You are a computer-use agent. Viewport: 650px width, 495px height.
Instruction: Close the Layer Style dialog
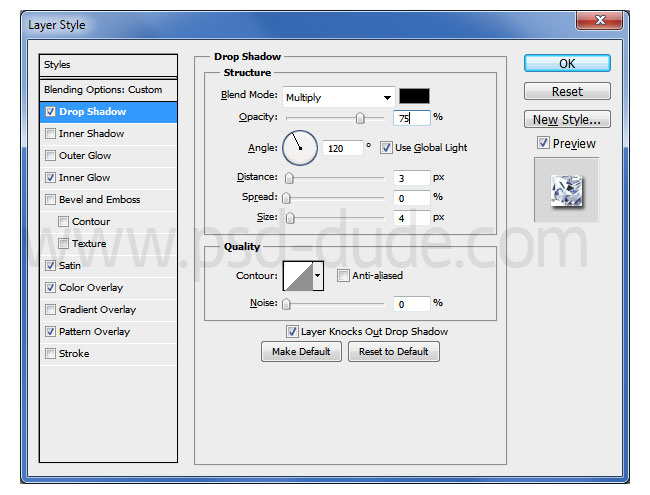599,20
